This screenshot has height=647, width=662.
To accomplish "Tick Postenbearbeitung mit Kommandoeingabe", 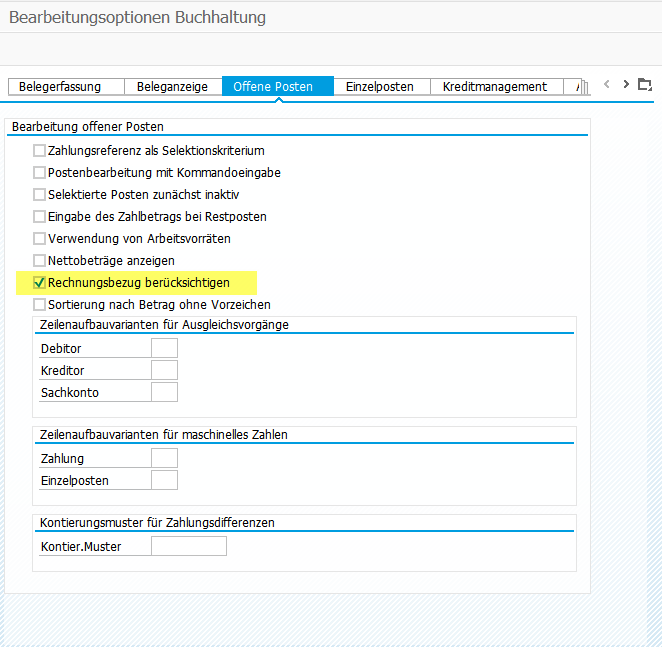I will click(40, 173).
